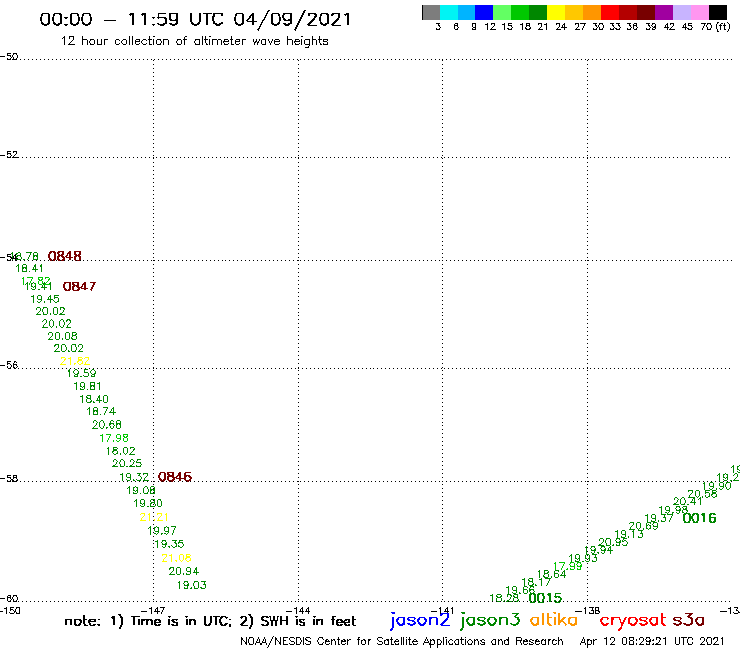Click the pink swatch in the color scale

point(700,12)
